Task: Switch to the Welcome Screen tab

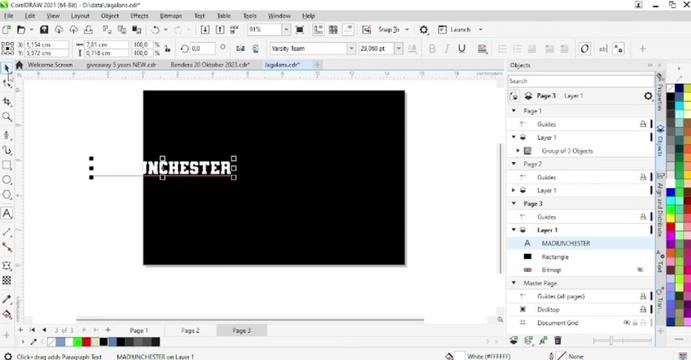Action: click(x=50, y=65)
